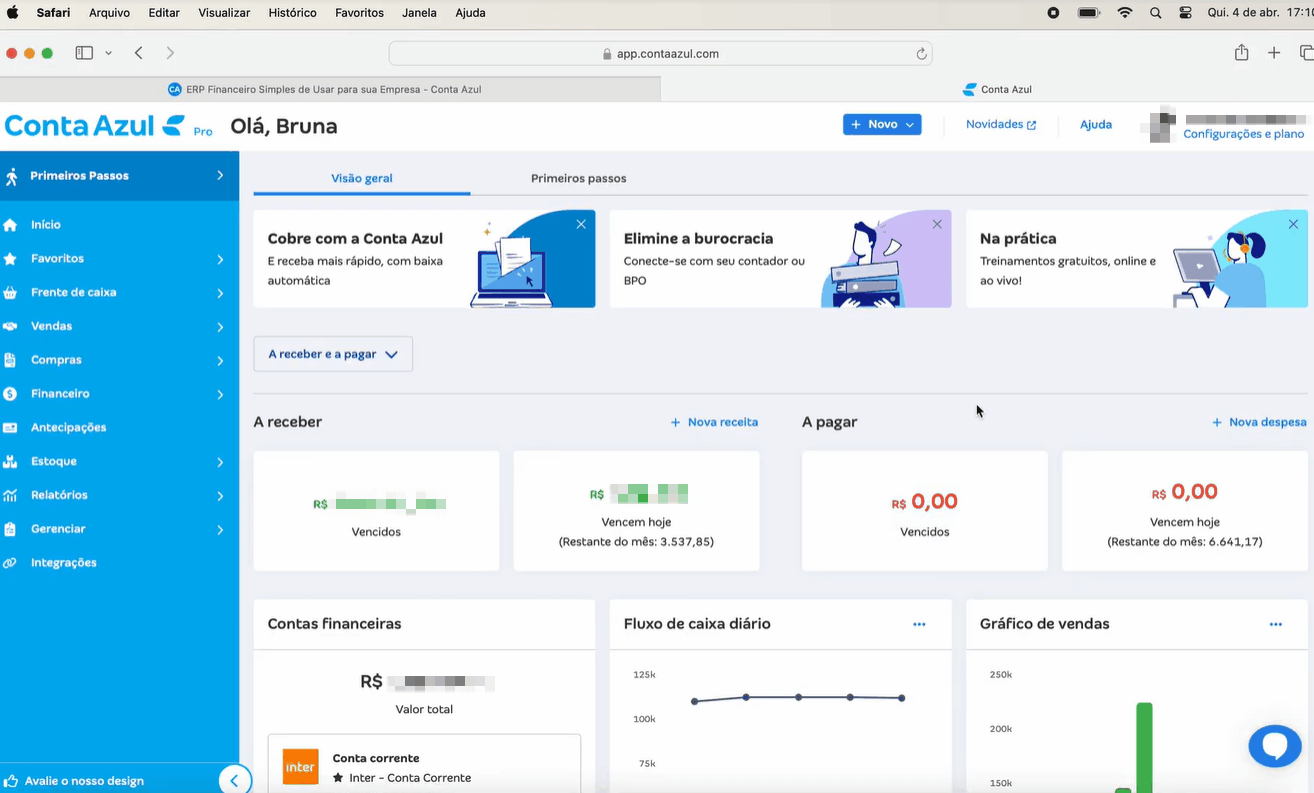This screenshot has width=1314, height=793.
Task: Expand the Vendas submenu chevron
Action: coord(220,327)
